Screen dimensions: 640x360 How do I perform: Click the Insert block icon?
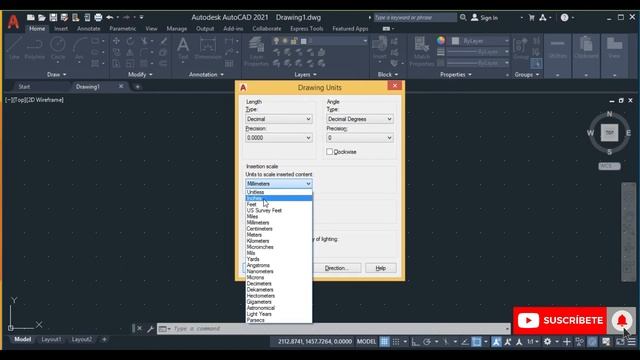coord(380,47)
